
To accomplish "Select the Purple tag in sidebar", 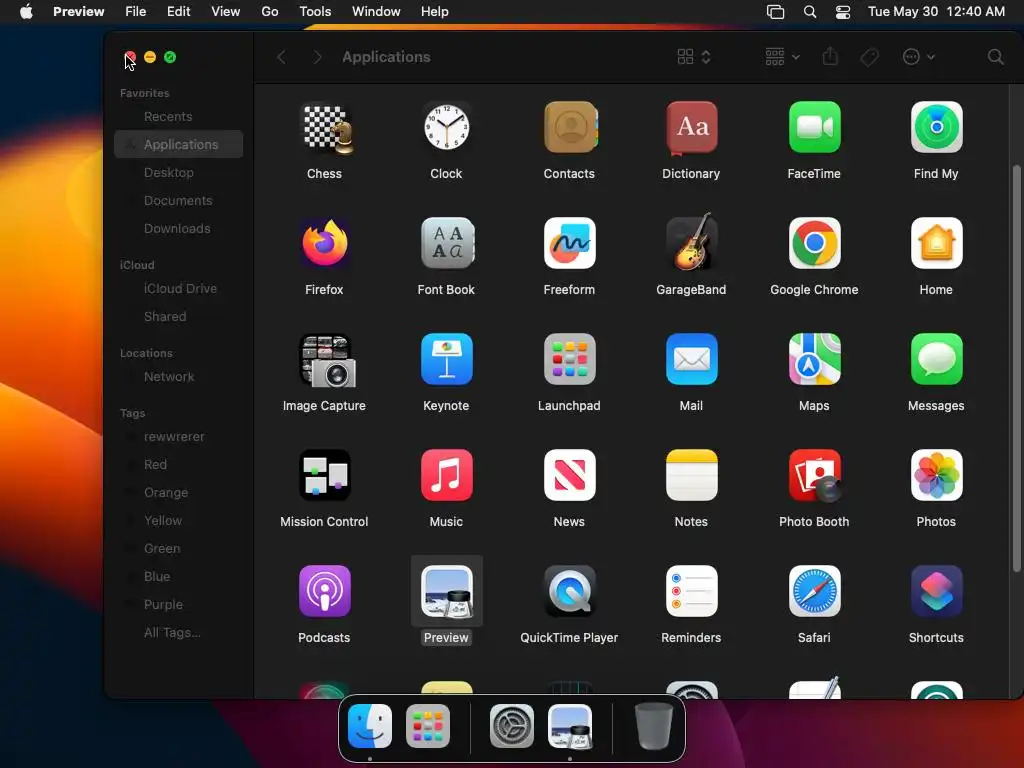I will 178,604.
